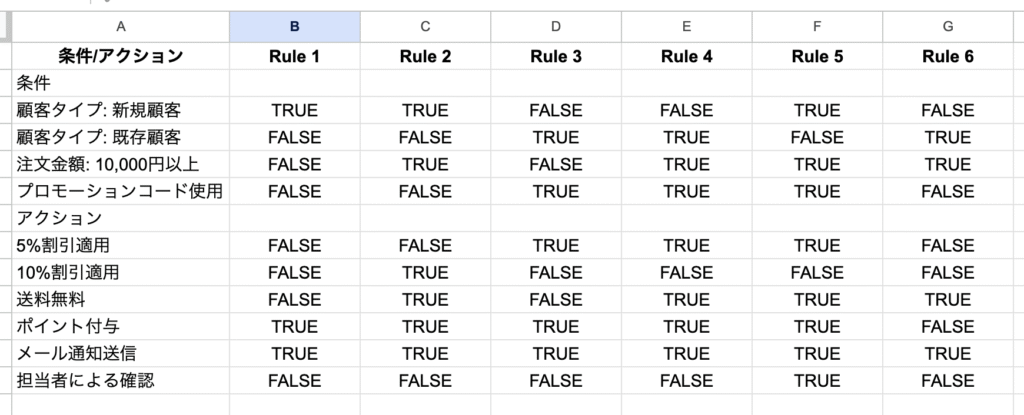Image resolution: width=1024 pixels, height=415 pixels.
Task: Click the Rule 1 header cell
Action: coord(294,56)
